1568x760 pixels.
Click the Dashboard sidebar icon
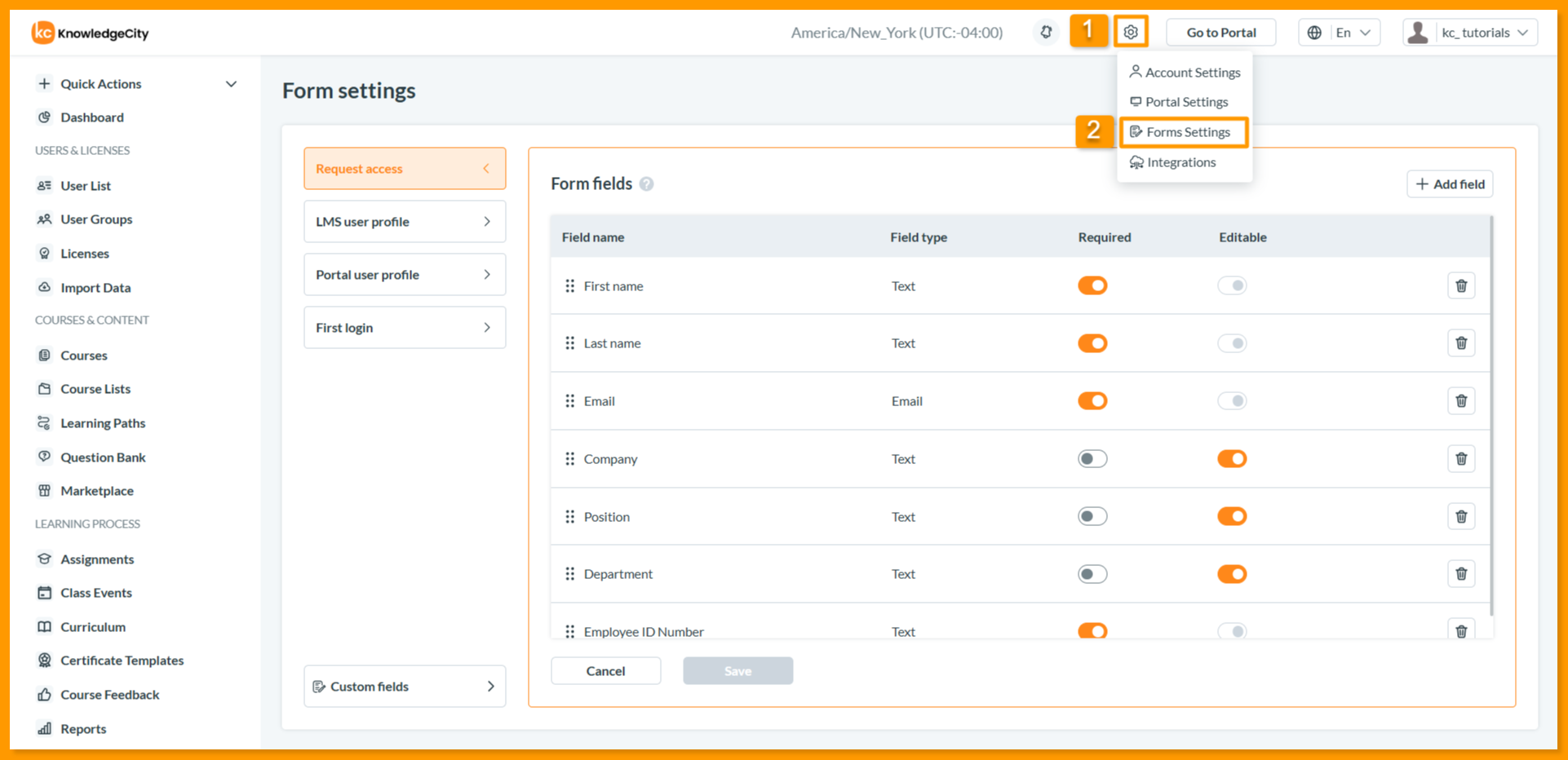tap(45, 117)
